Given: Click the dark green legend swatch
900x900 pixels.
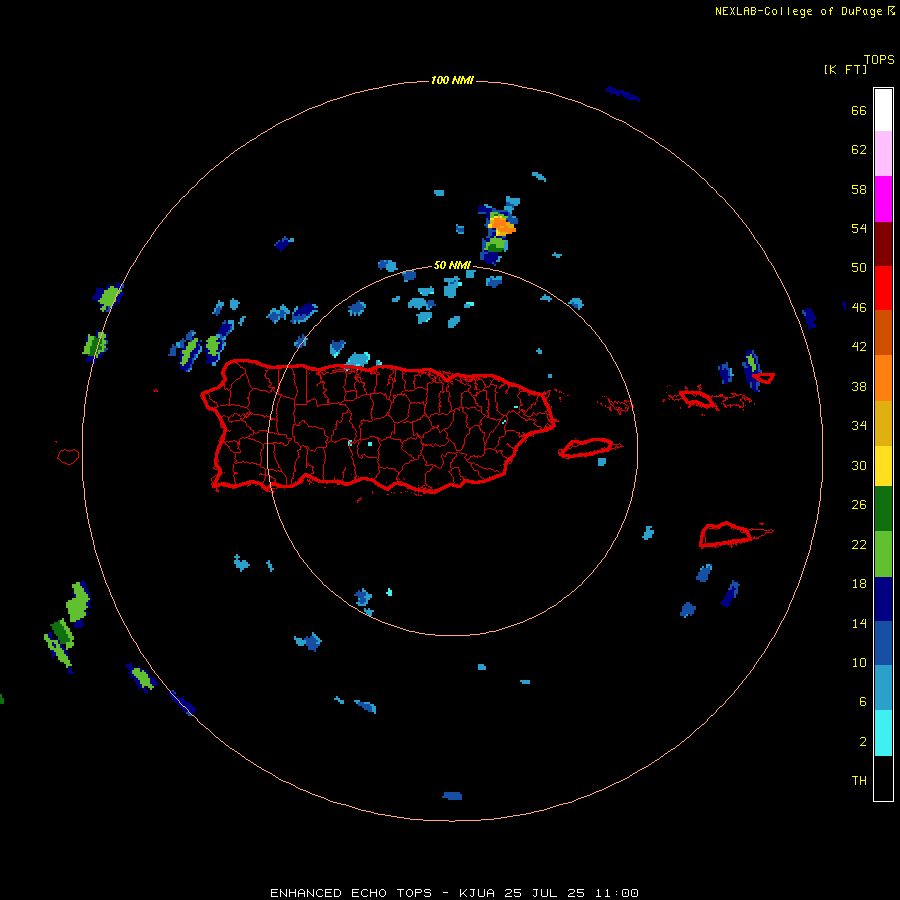Looking at the screenshot, I should tap(883, 509).
